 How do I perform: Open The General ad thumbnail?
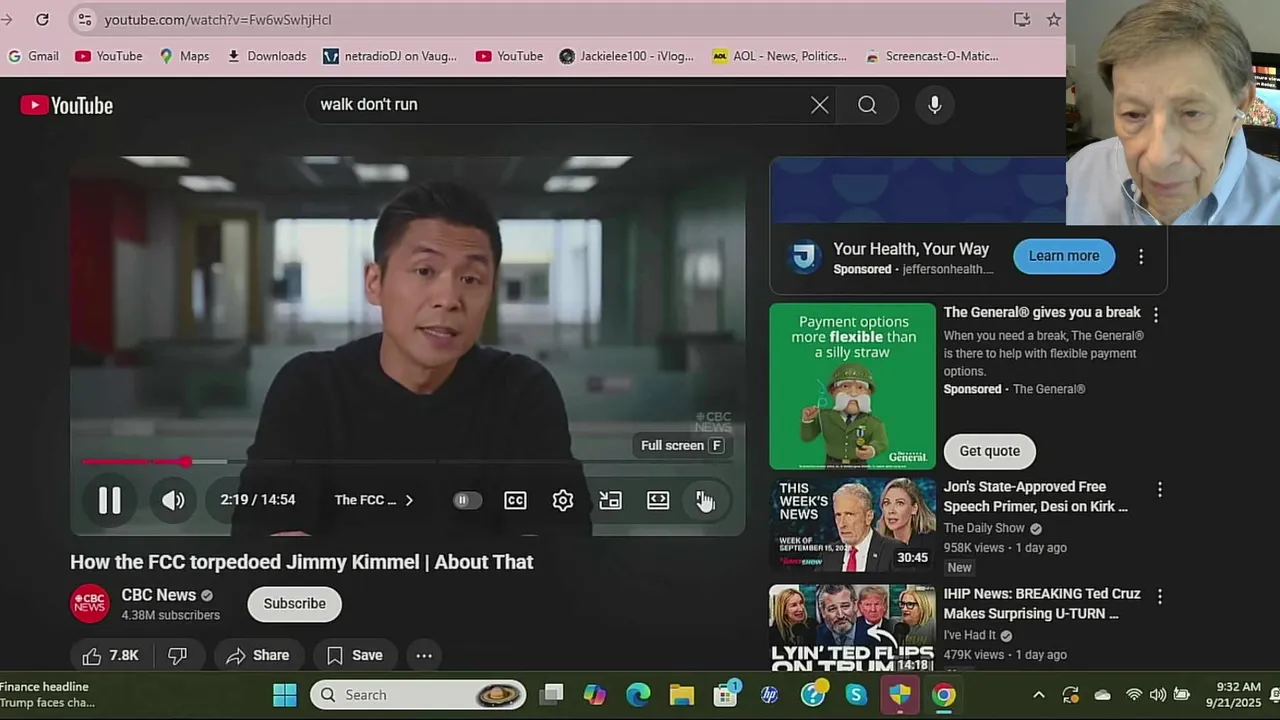[x=852, y=386]
